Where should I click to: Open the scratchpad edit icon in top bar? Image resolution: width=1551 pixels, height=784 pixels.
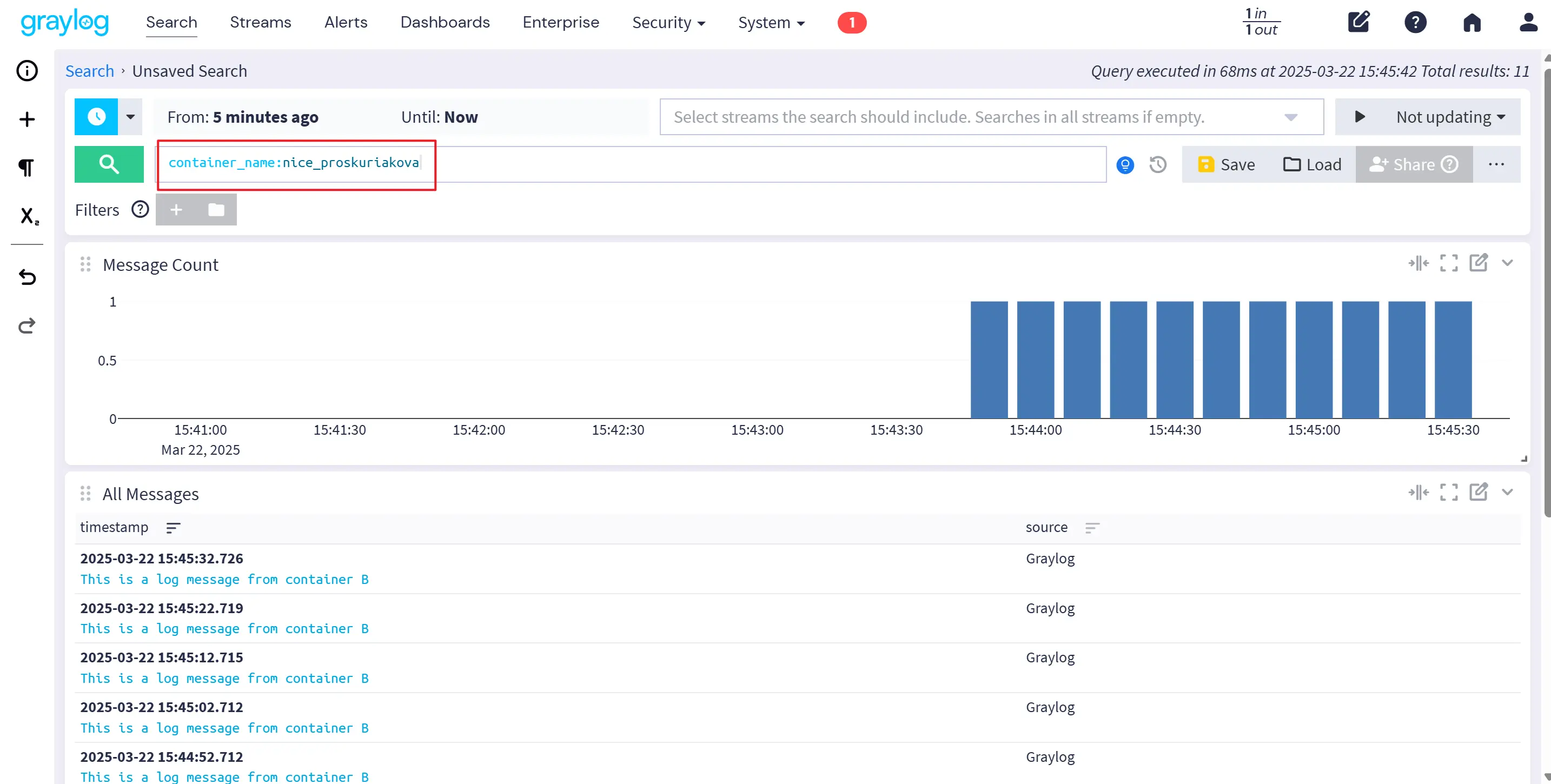[x=1358, y=22]
